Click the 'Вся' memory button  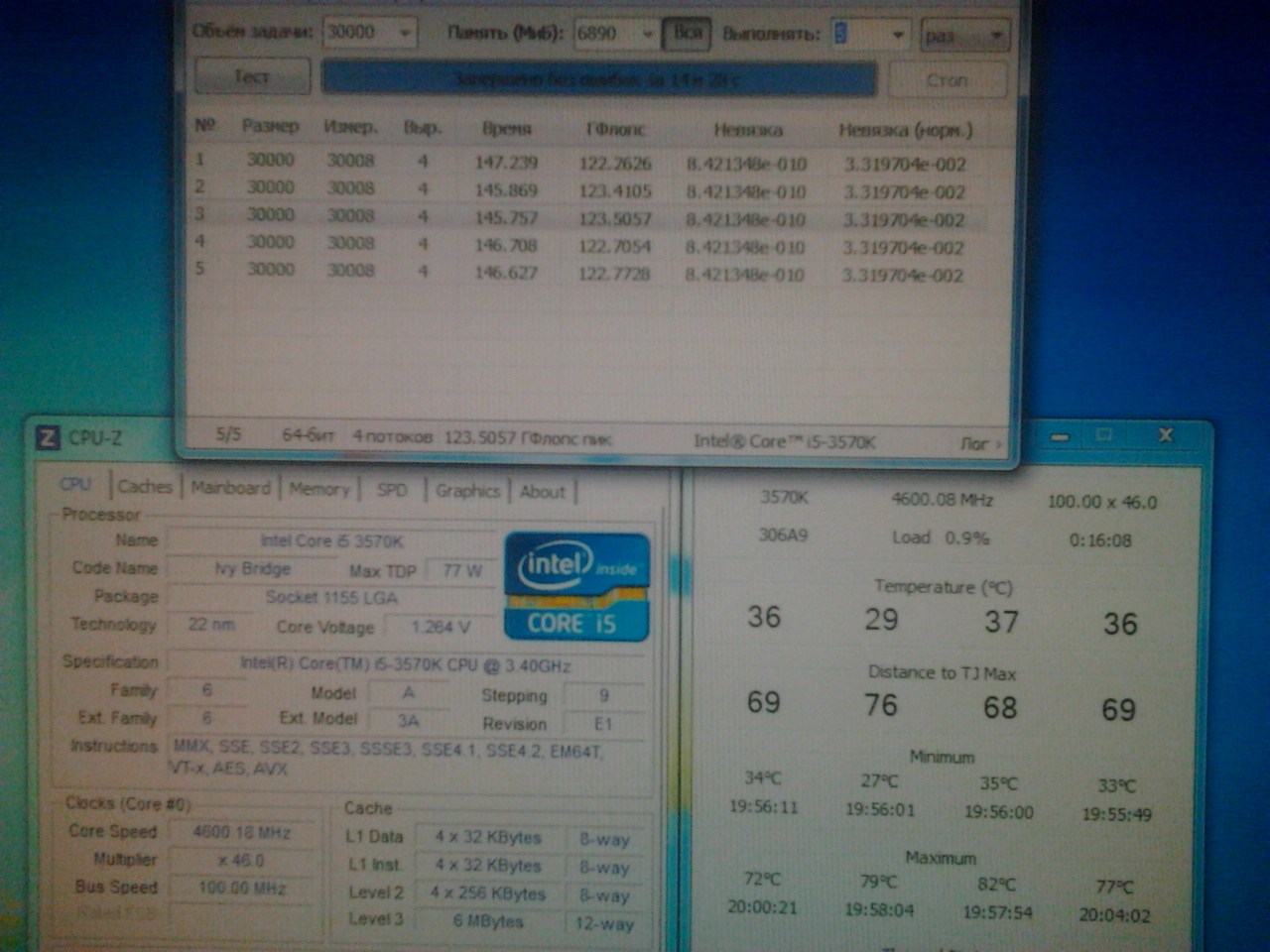coord(687,34)
